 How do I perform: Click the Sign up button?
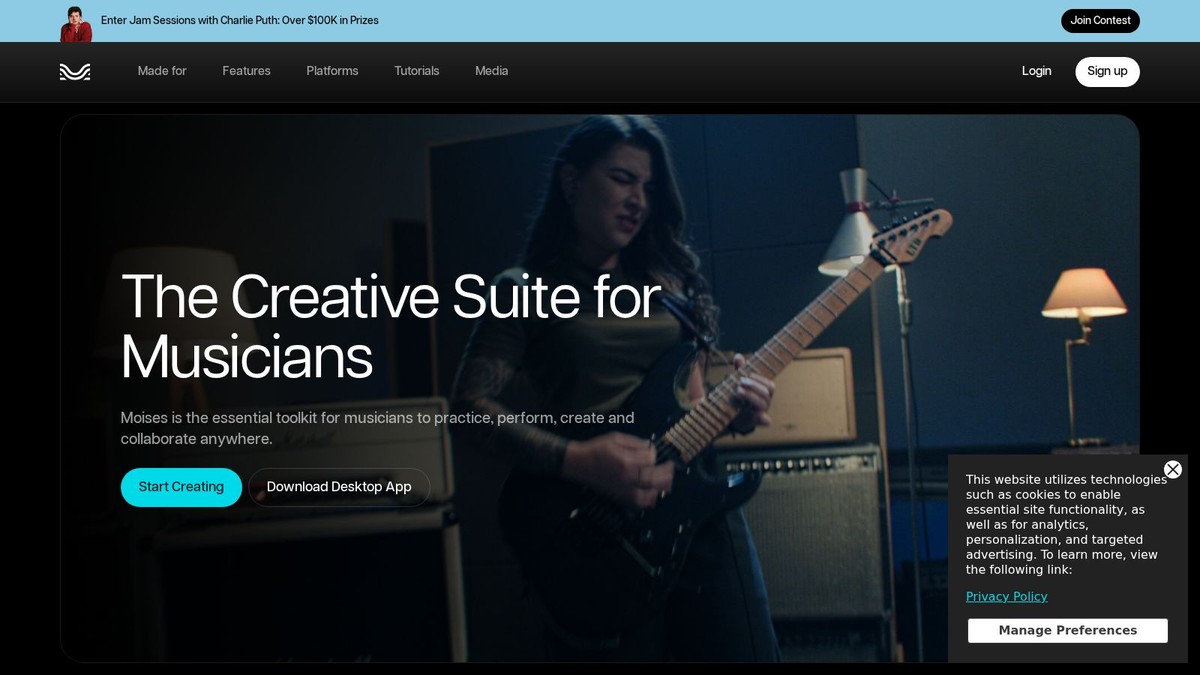coord(1107,71)
